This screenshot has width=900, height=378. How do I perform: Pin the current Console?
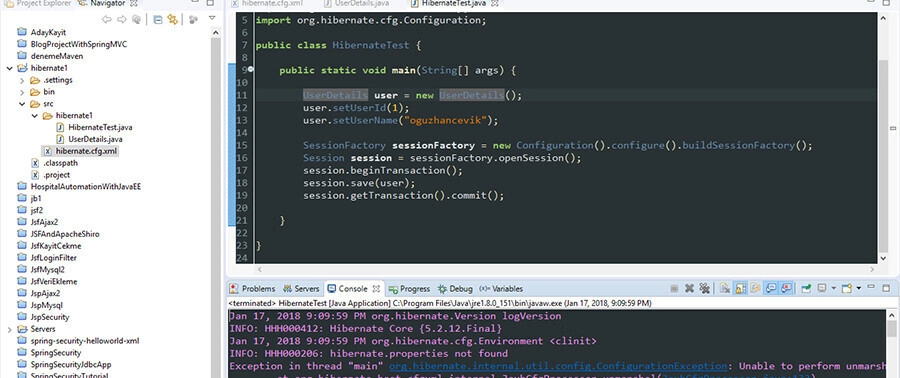tap(806, 289)
